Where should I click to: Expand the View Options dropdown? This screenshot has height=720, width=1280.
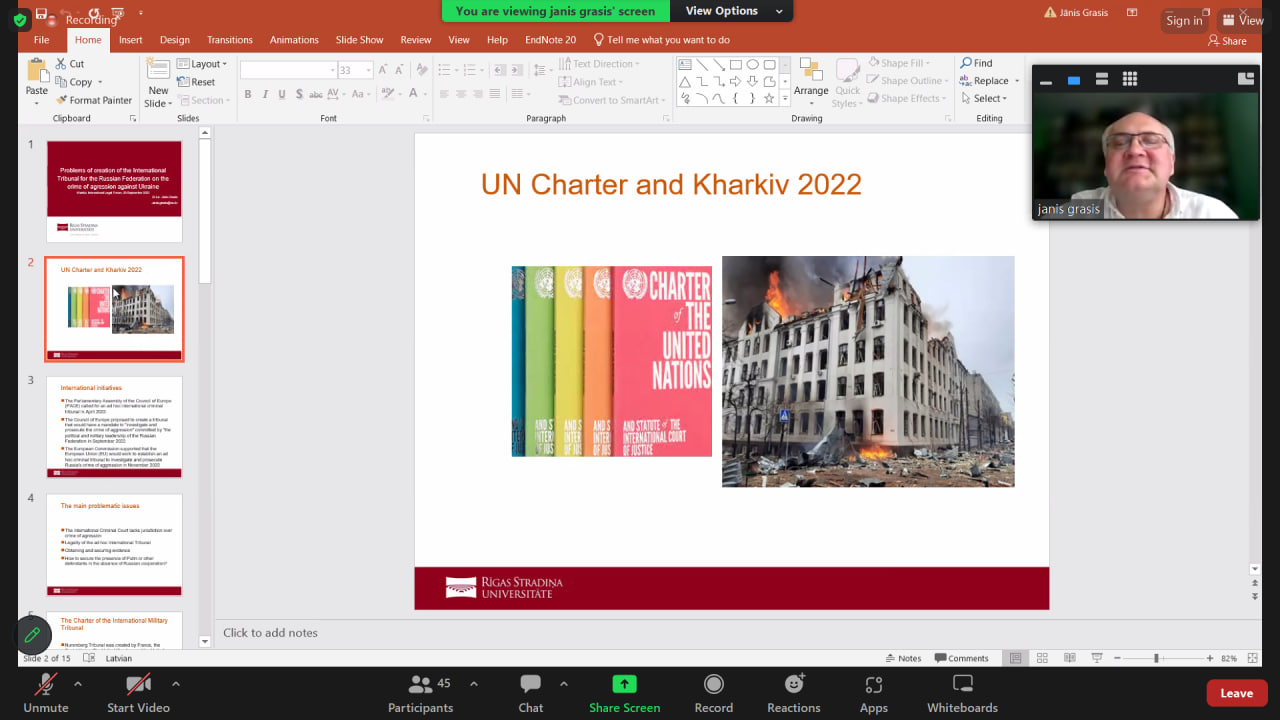(734, 11)
